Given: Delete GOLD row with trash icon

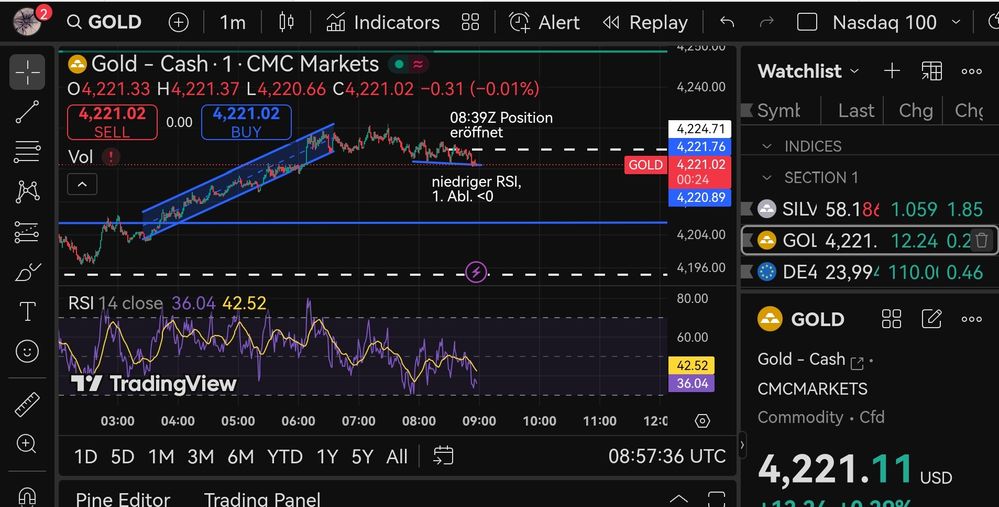Looking at the screenshot, I should coord(982,240).
